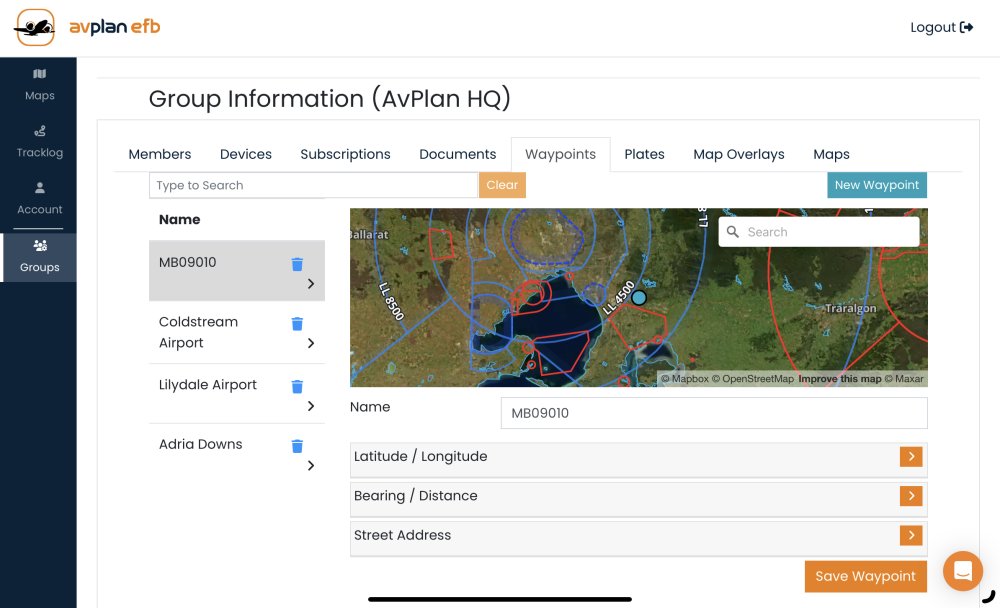Open the Account sidebar section
The width and height of the screenshot is (1000, 608).
point(40,199)
